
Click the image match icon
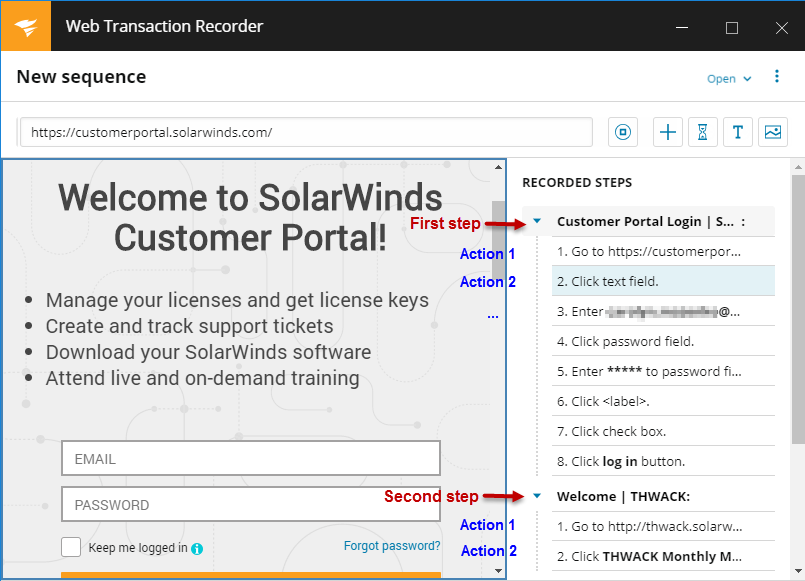tap(772, 132)
